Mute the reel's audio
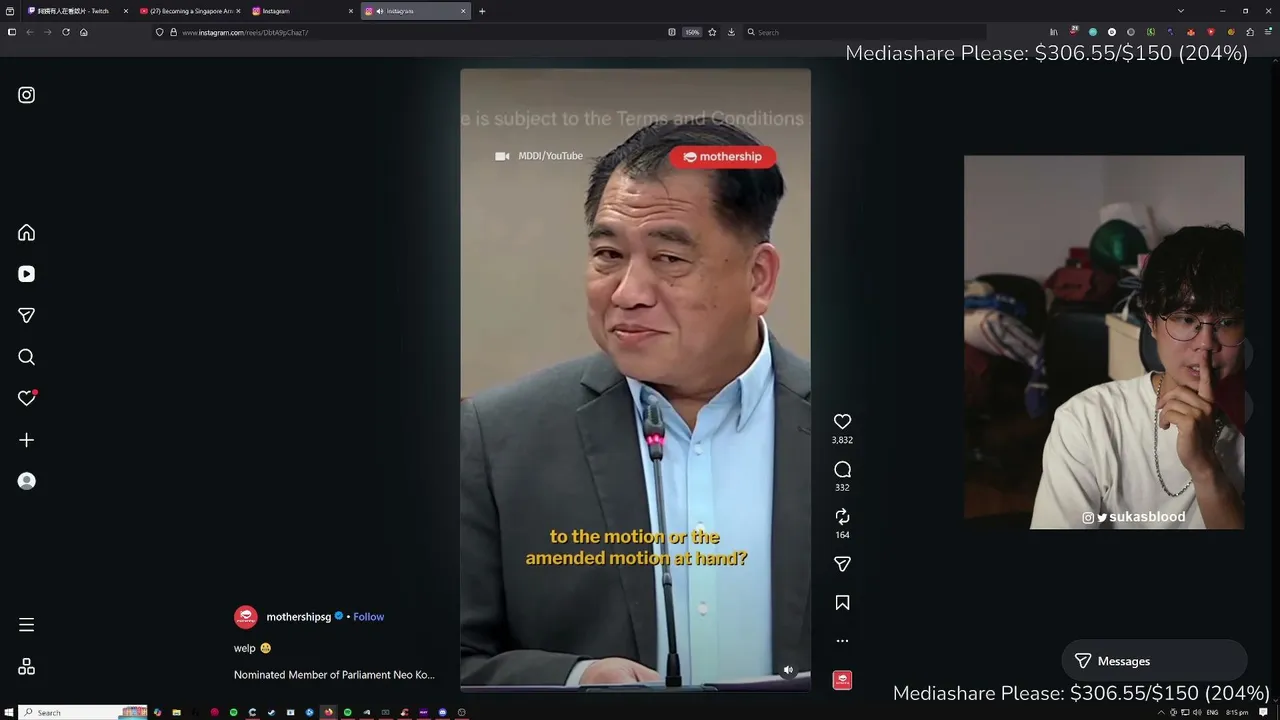Viewport: 1280px width, 720px height. [x=788, y=670]
